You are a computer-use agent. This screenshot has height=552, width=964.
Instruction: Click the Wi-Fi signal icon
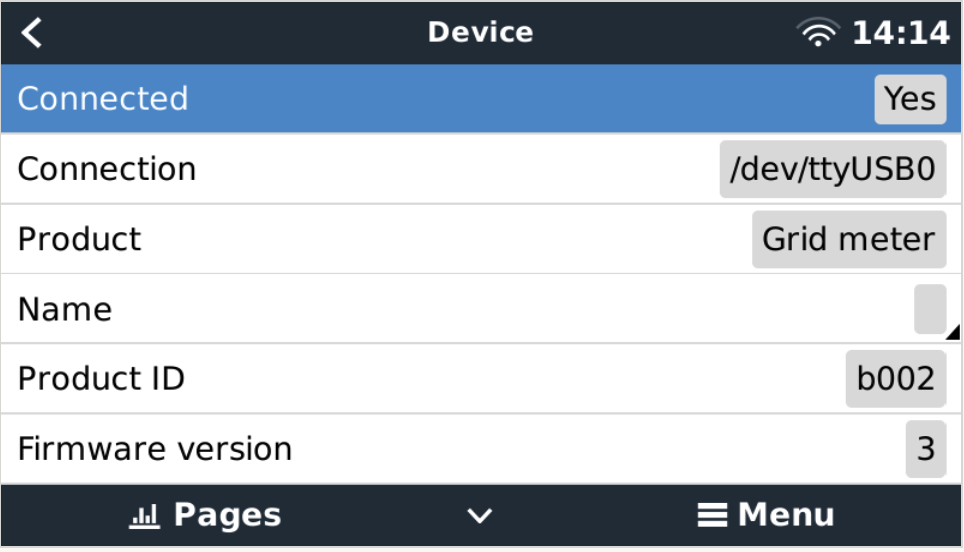[818, 34]
